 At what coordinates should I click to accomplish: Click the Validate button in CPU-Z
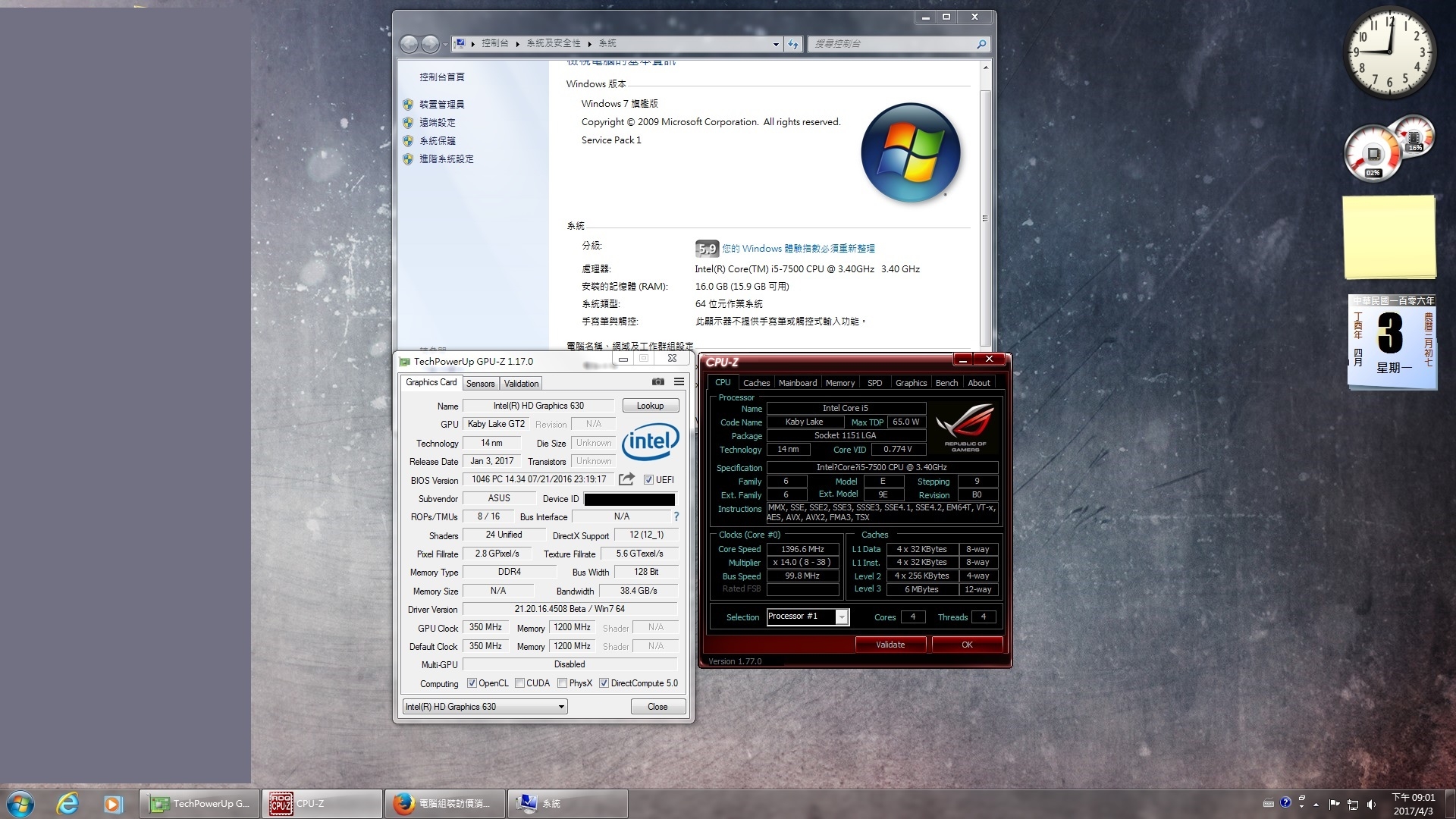pos(890,645)
